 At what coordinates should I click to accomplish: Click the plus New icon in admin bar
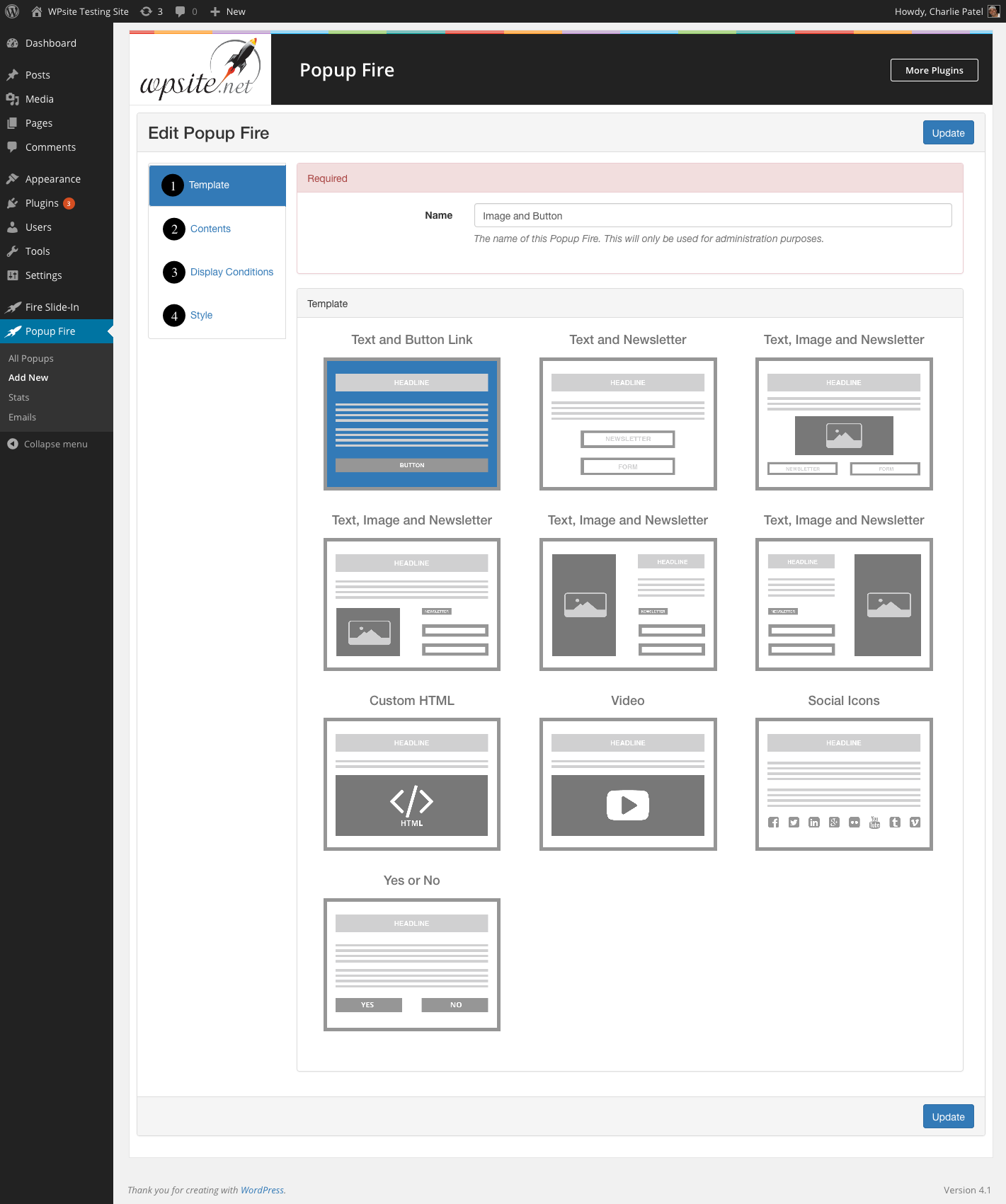click(x=215, y=11)
